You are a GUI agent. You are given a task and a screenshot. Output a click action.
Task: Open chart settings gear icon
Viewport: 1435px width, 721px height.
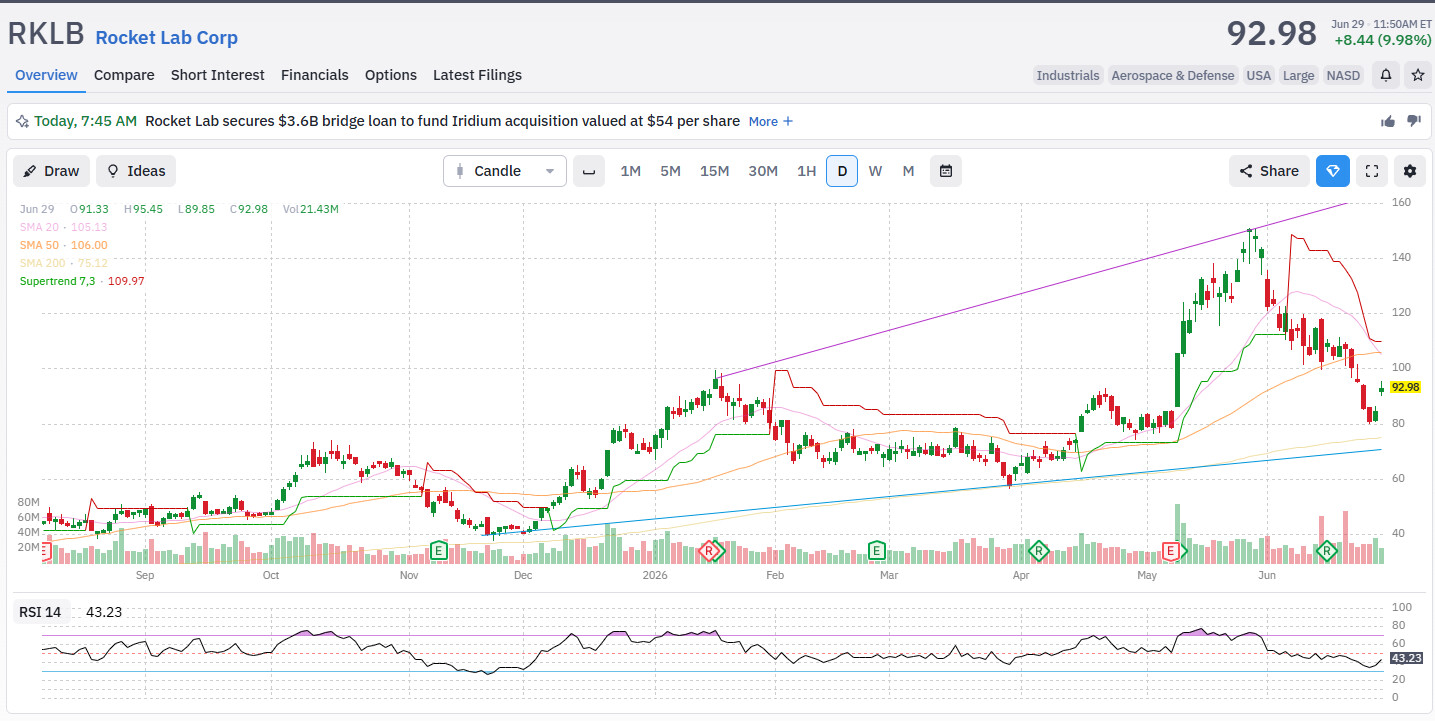point(1410,171)
